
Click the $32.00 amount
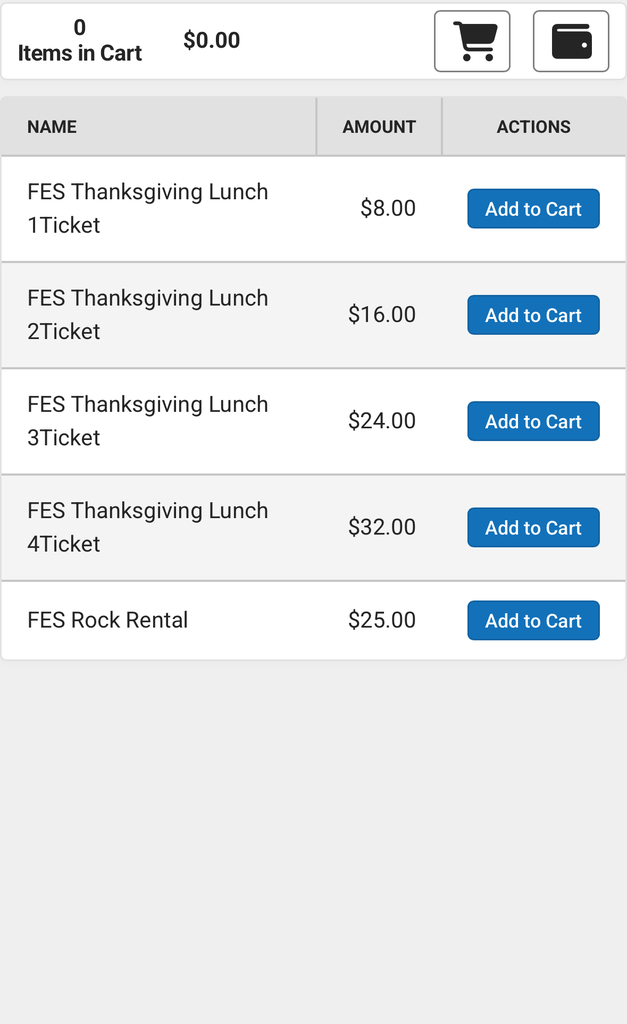pos(382,527)
